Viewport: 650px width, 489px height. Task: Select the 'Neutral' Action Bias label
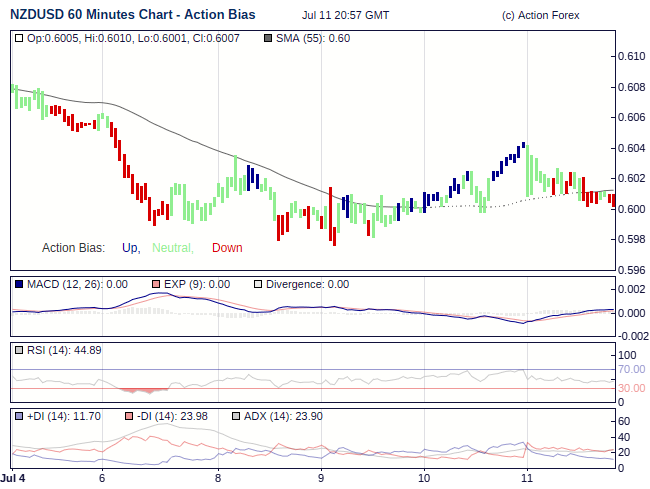click(172, 248)
